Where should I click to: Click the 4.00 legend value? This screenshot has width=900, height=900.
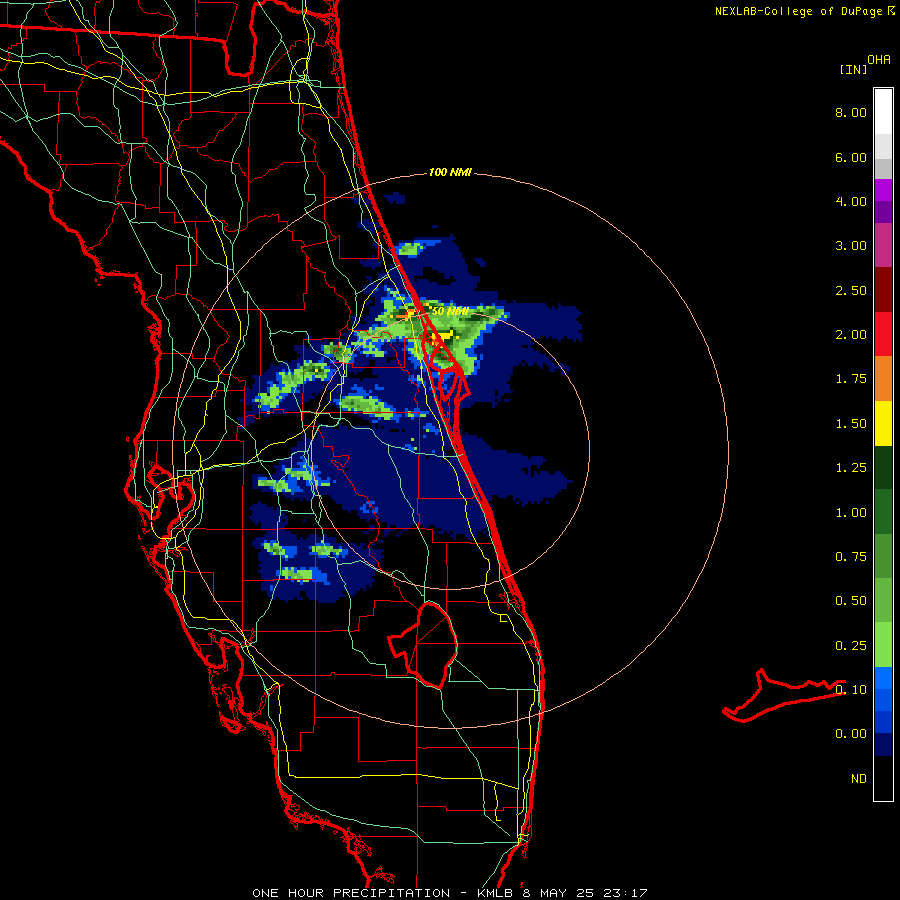851,201
